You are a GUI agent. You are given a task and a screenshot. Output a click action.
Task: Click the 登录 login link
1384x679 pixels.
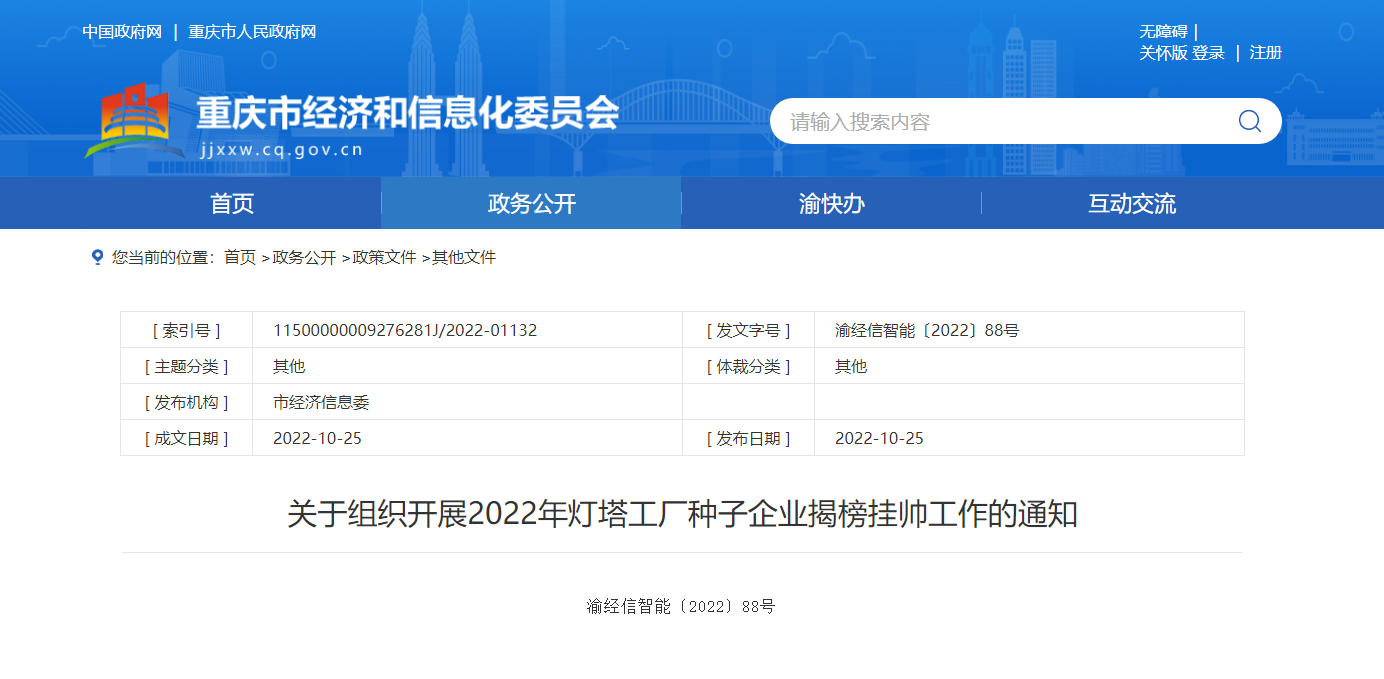click(x=1208, y=53)
